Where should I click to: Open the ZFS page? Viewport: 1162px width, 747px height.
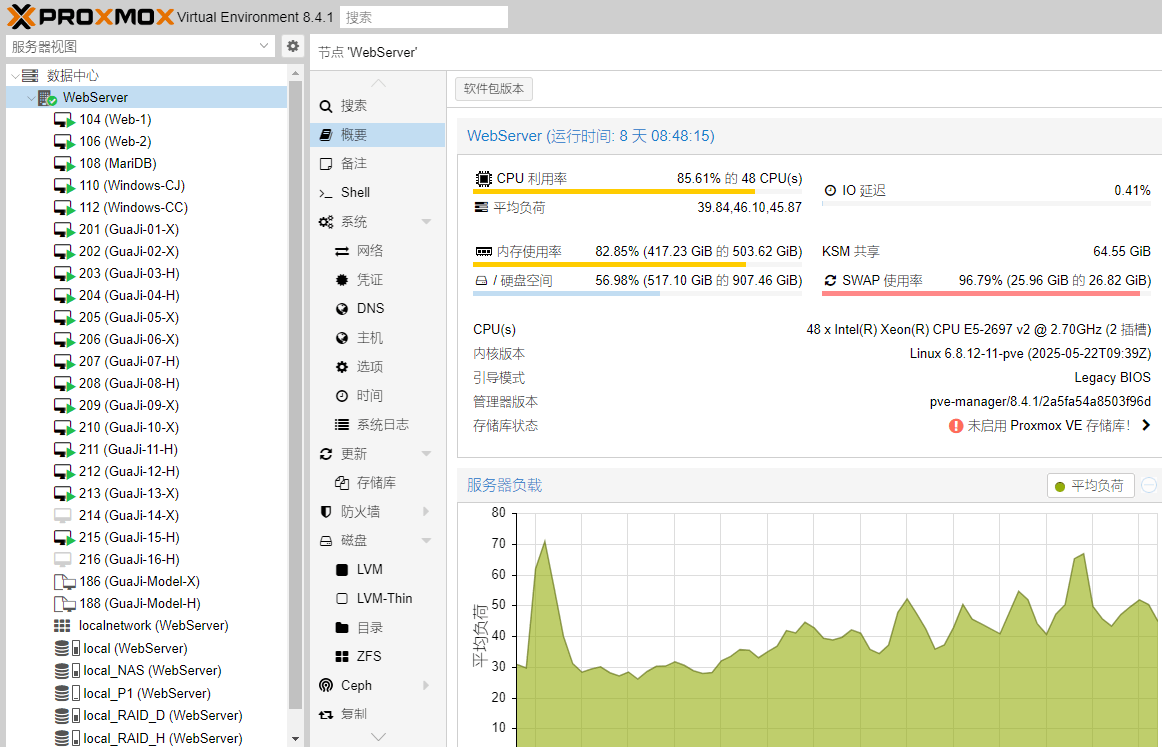(377, 657)
